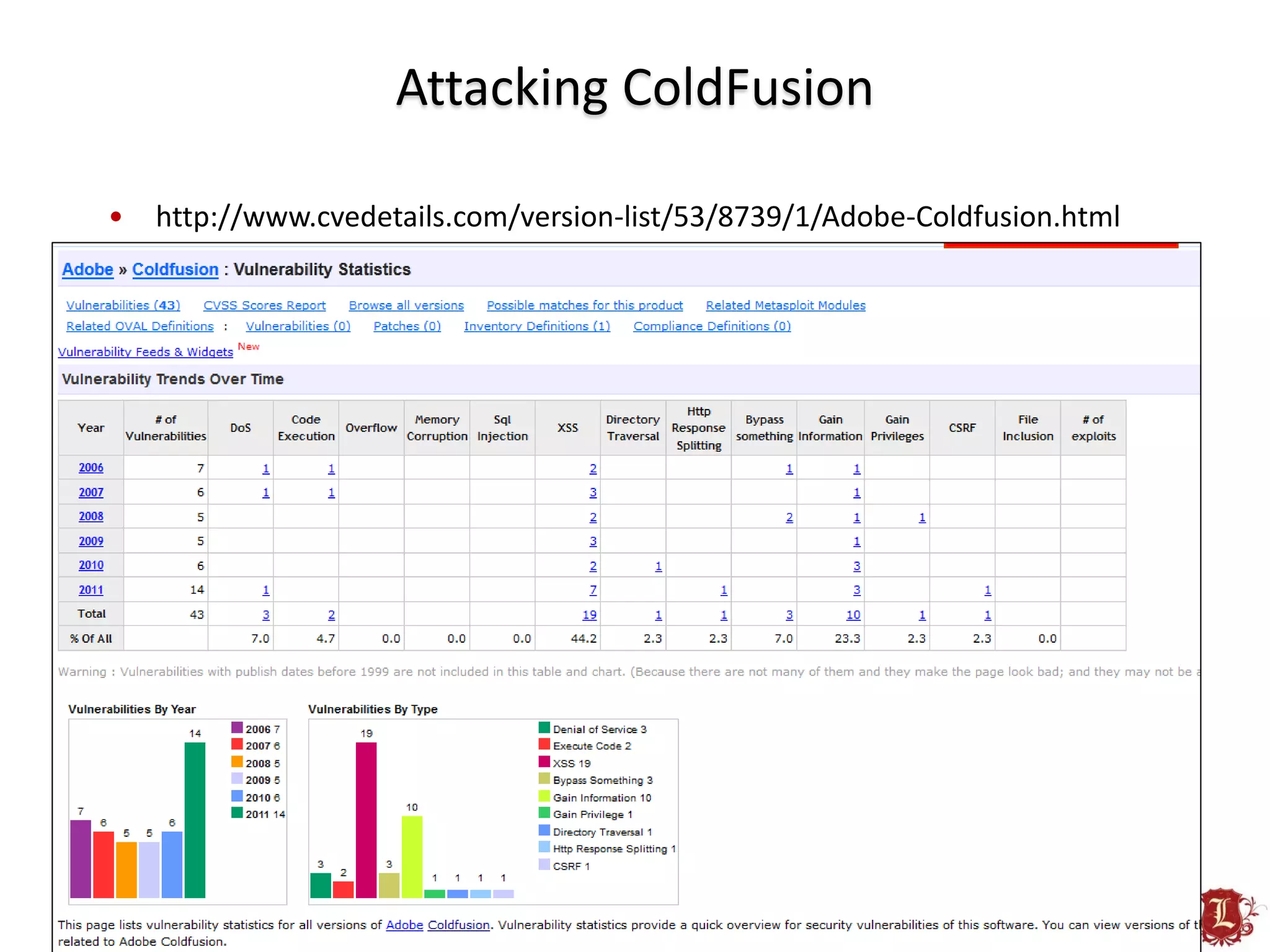Click the Gain Information column header
Screen dimensions: 1270x952
[x=830, y=428]
